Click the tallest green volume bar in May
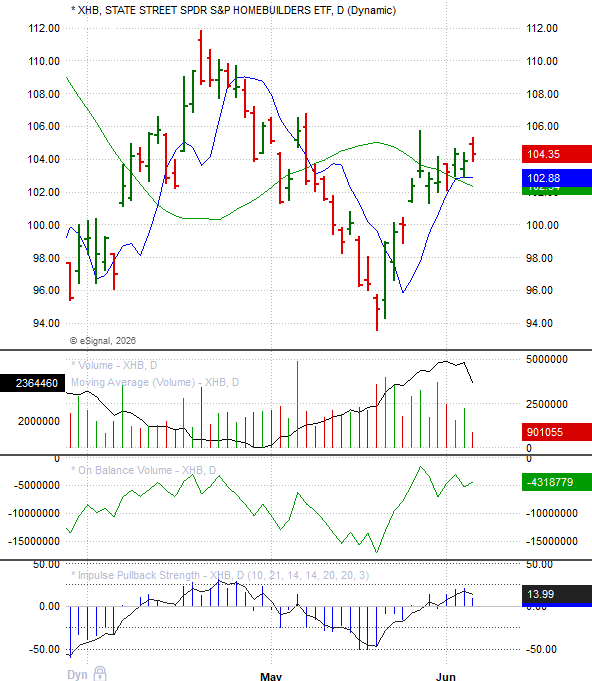This screenshot has width=592, height=681. 298,404
